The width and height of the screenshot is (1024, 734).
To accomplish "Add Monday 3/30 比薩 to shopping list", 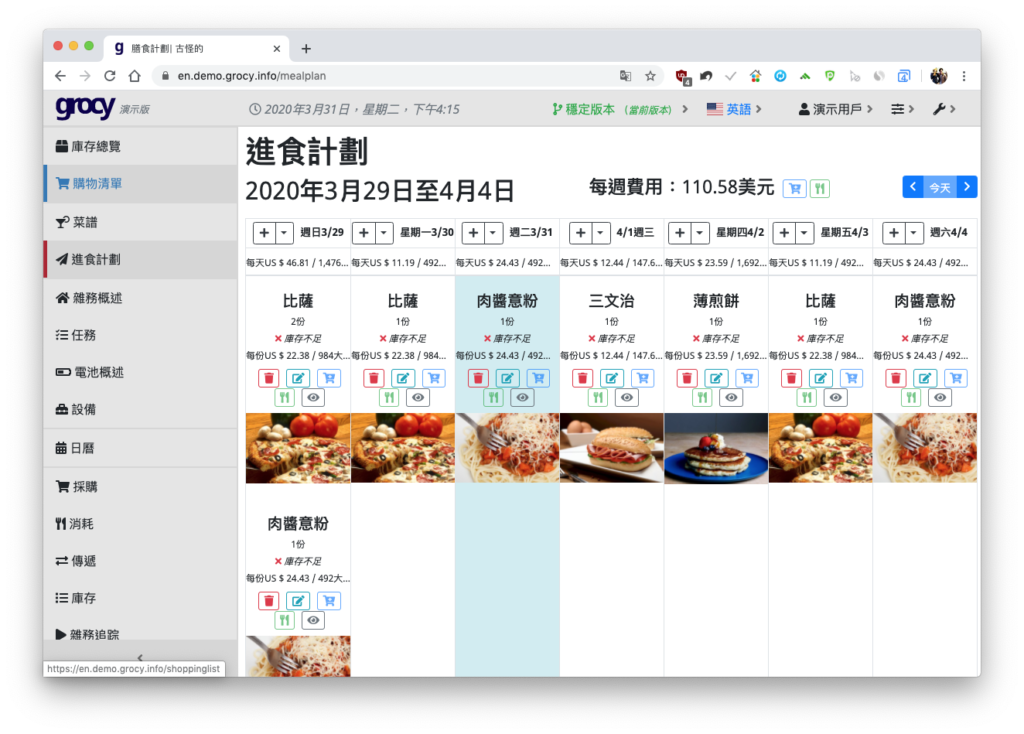I will tap(434, 378).
